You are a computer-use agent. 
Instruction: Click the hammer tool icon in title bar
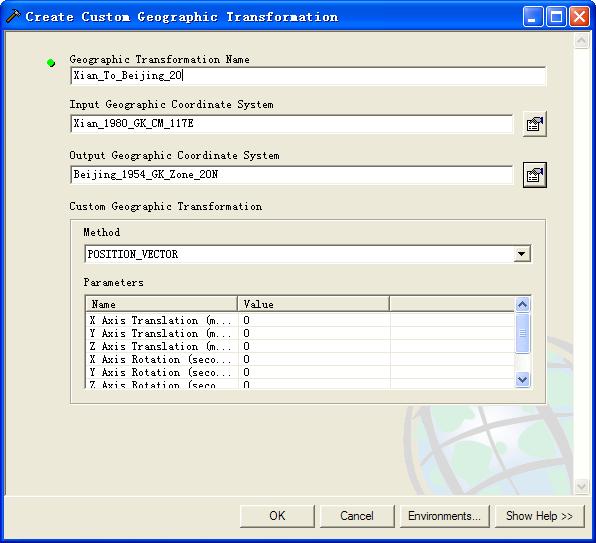click(13, 16)
